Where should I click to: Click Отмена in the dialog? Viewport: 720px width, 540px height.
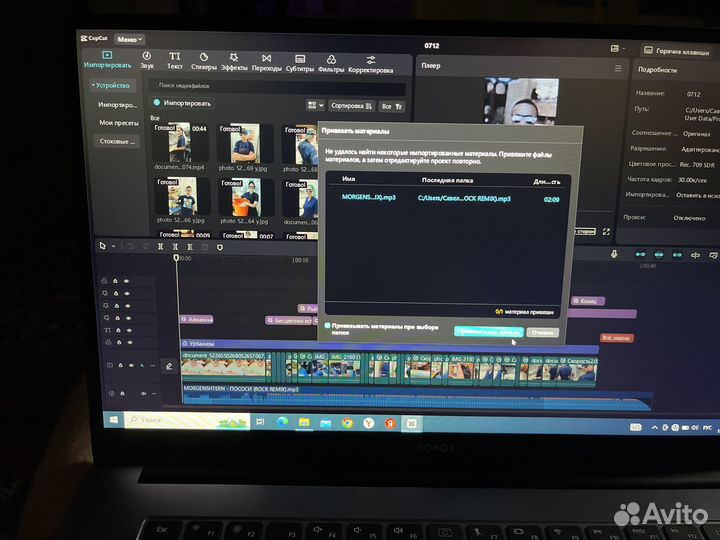(x=543, y=332)
